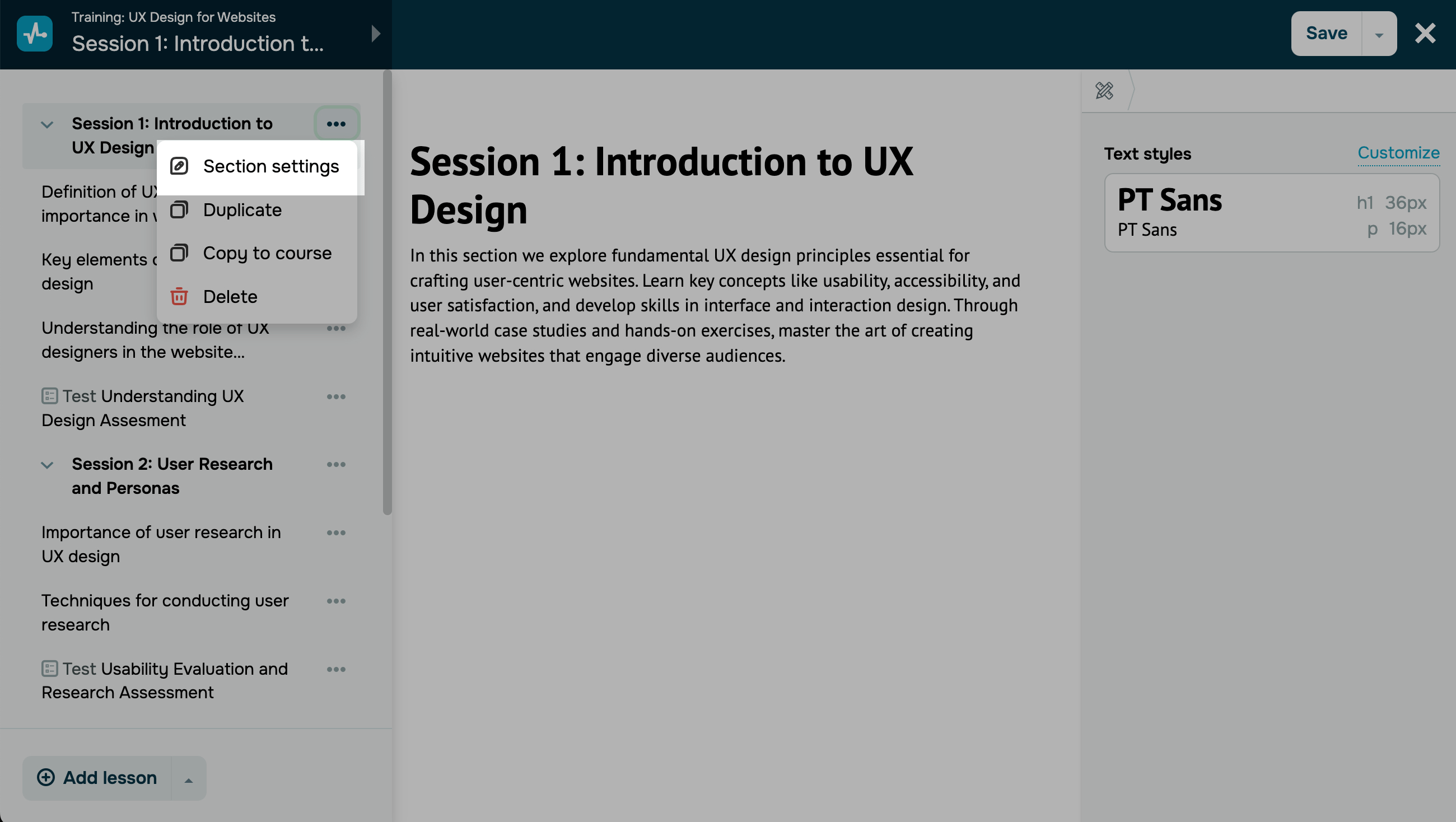Click Delete in the section menu
This screenshot has width=1456, height=822.
(x=230, y=297)
